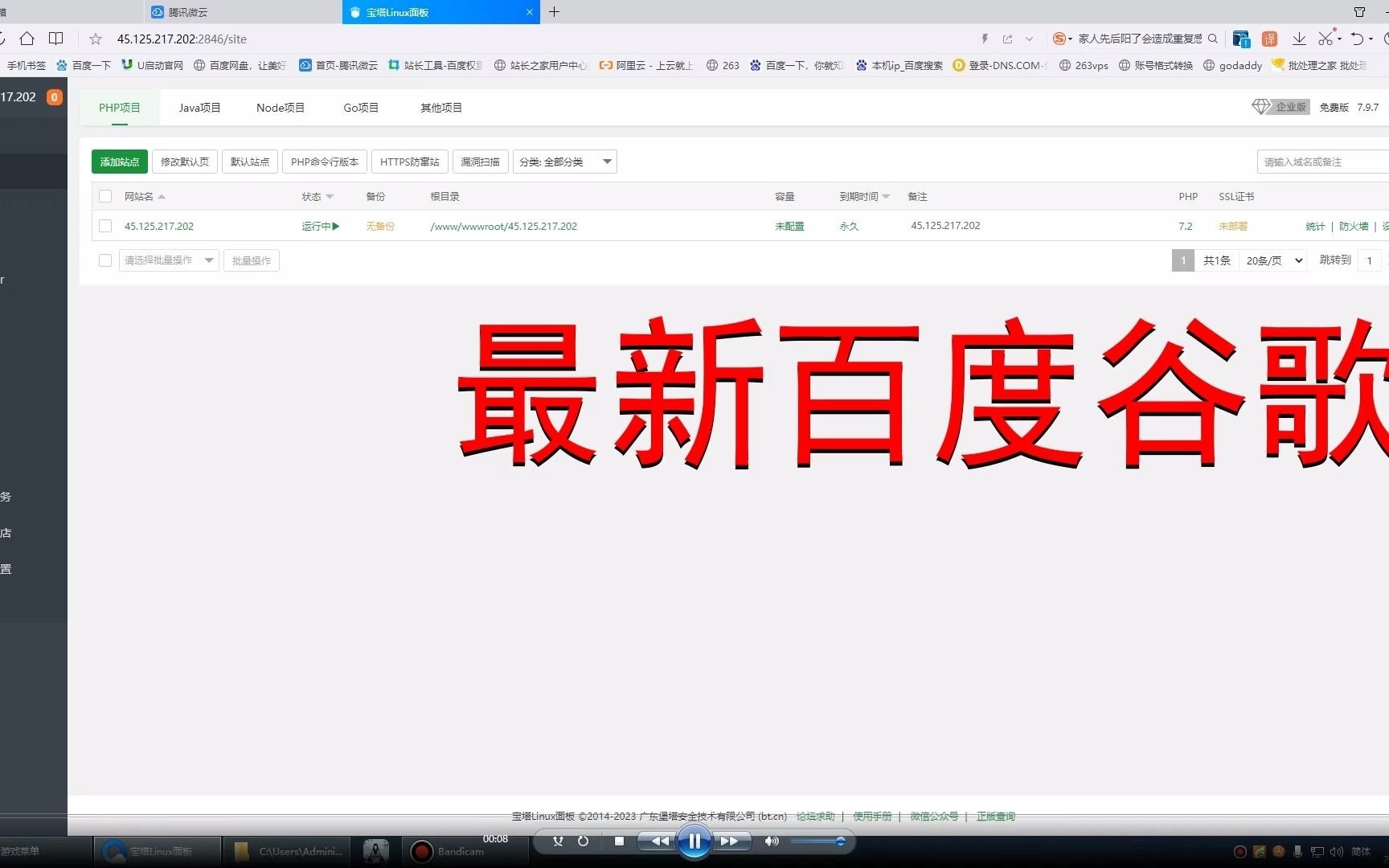Click the 跳转到 page number input
This screenshot has height=868, width=1389.
[x=1370, y=260]
